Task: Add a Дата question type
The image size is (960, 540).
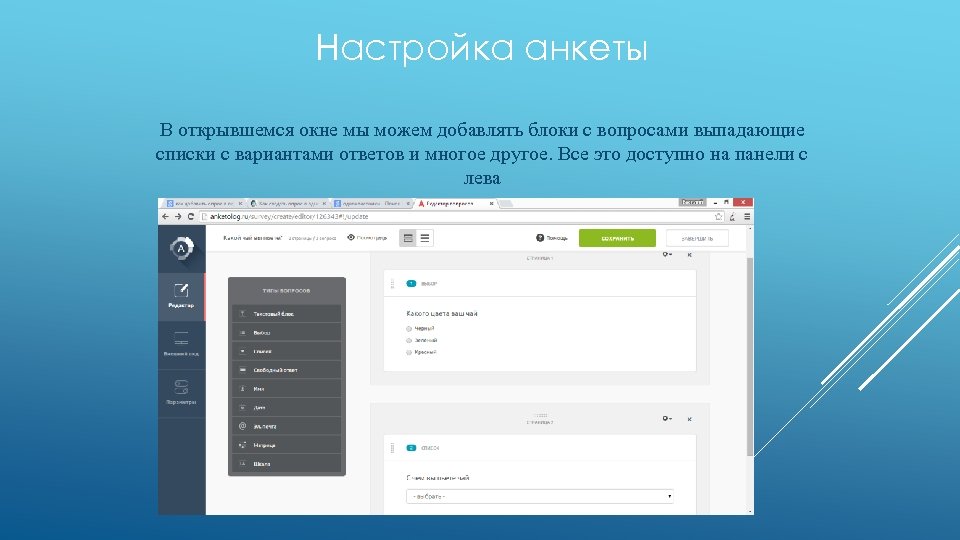Action: (286, 407)
